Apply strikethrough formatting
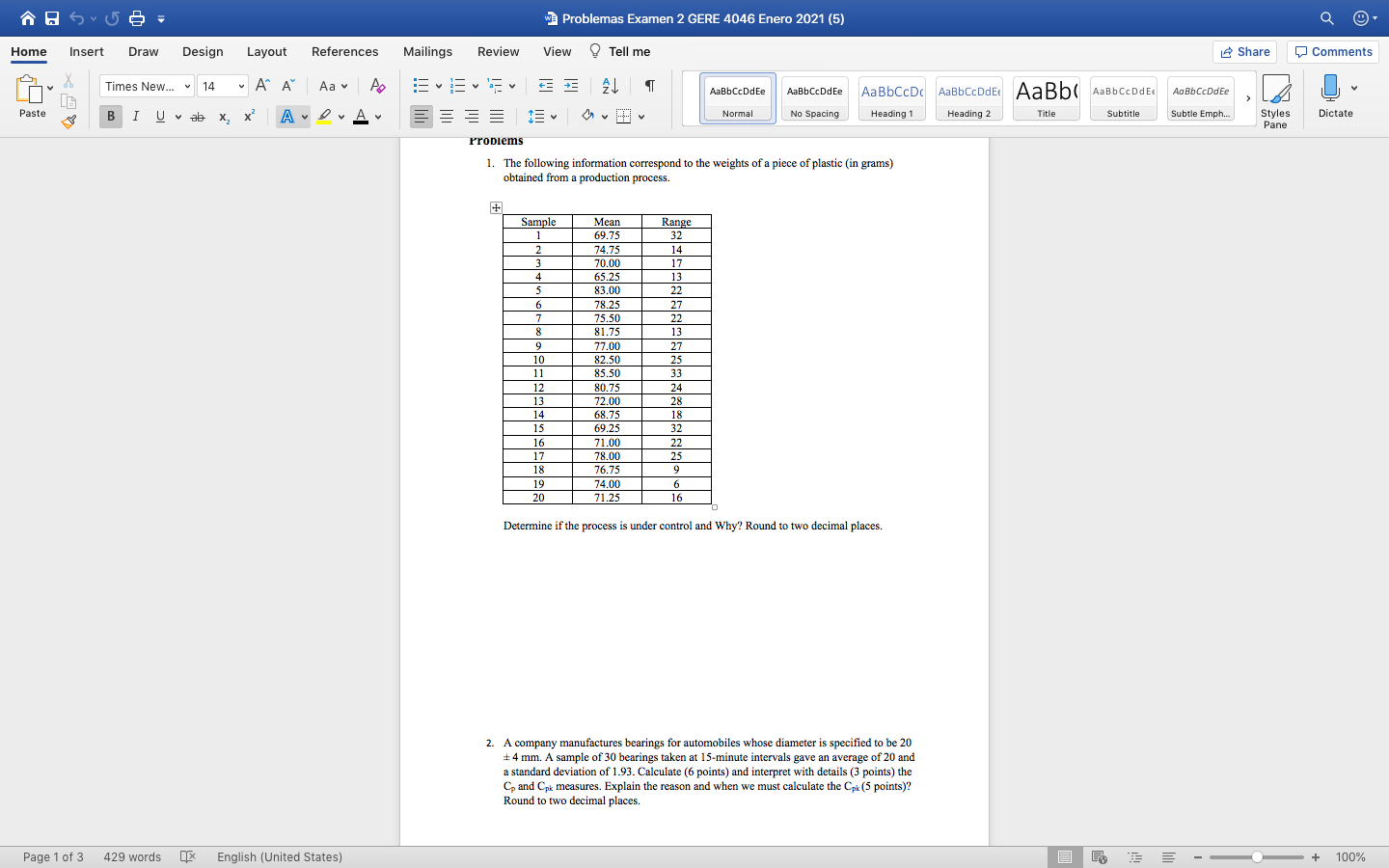 [x=197, y=116]
